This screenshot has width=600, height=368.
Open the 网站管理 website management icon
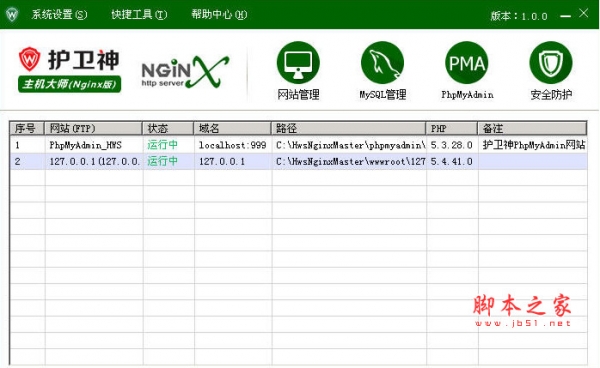pyautogui.click(x=298, y=63)
